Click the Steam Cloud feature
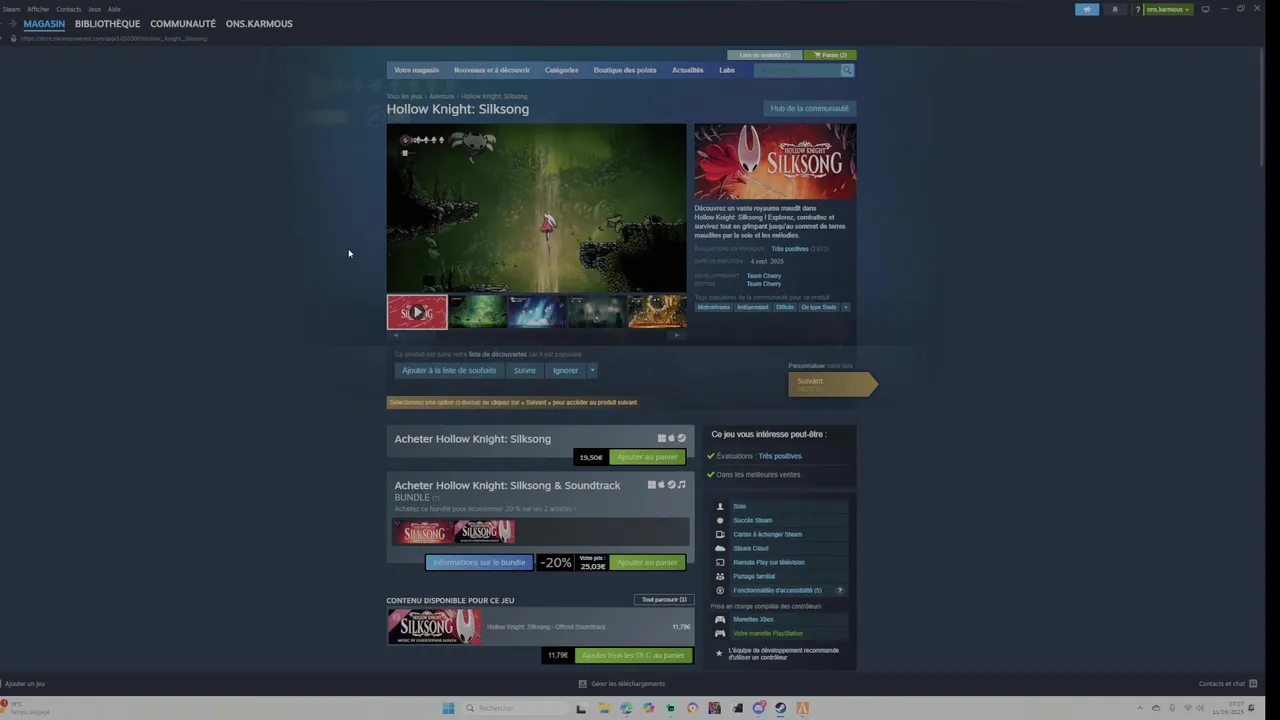1280x720 pixels. pos(780,548)
